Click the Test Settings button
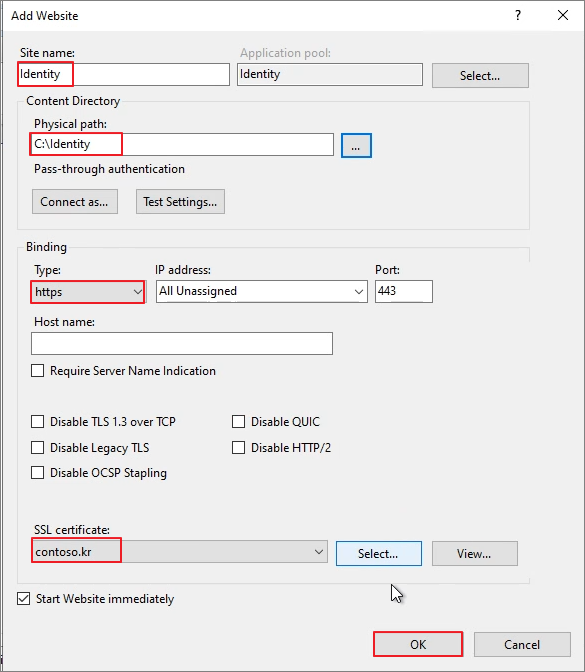The image size is (585, 672). point(180,201)
